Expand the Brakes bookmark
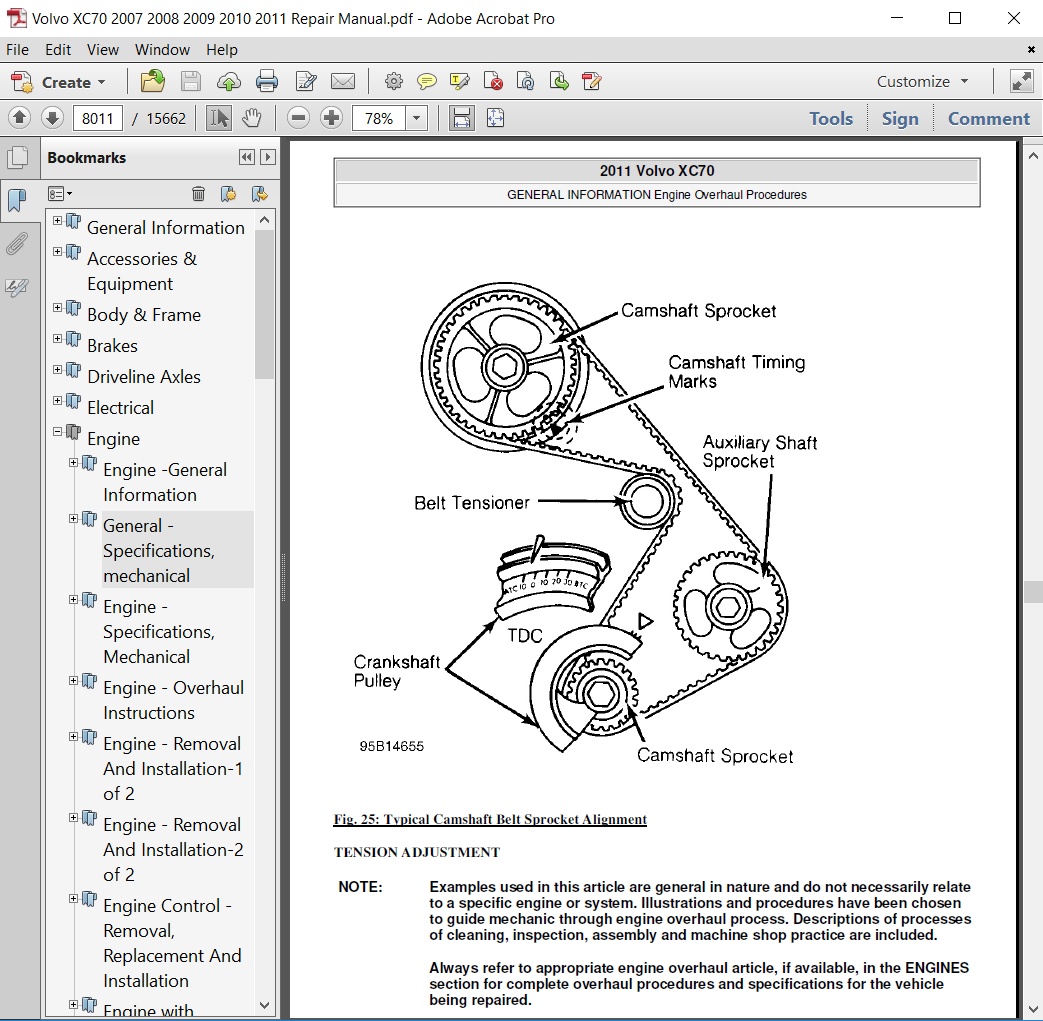 click(57, 339)
